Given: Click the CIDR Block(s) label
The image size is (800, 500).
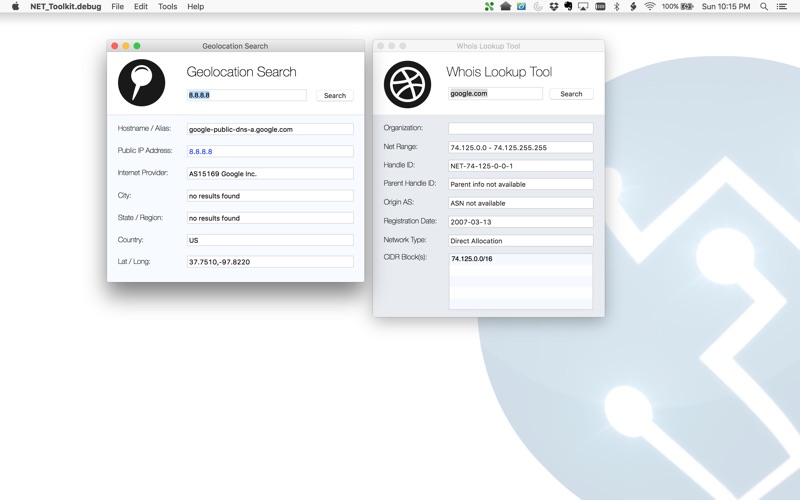Looking at the screenshot, I should coord(405,257).
